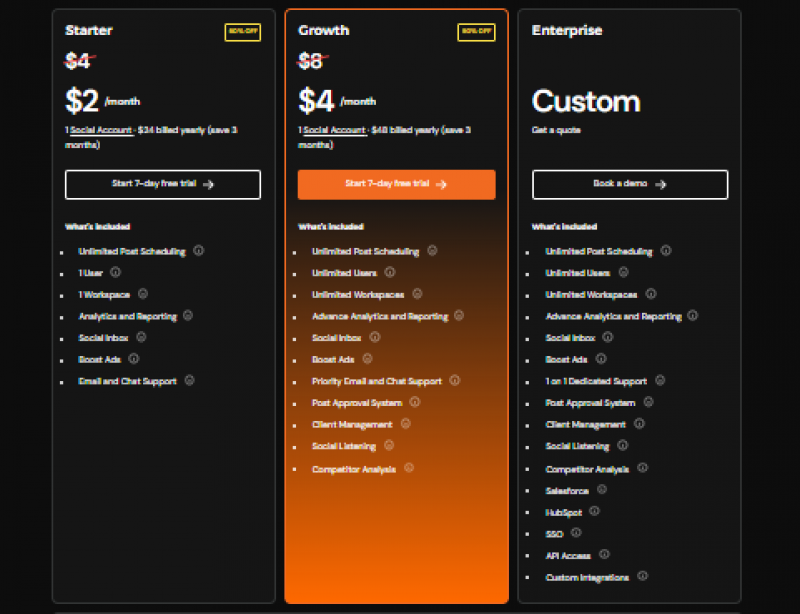Click the API Access info icon
Viewport: 800px width, 614px height.
coord(604,554)
